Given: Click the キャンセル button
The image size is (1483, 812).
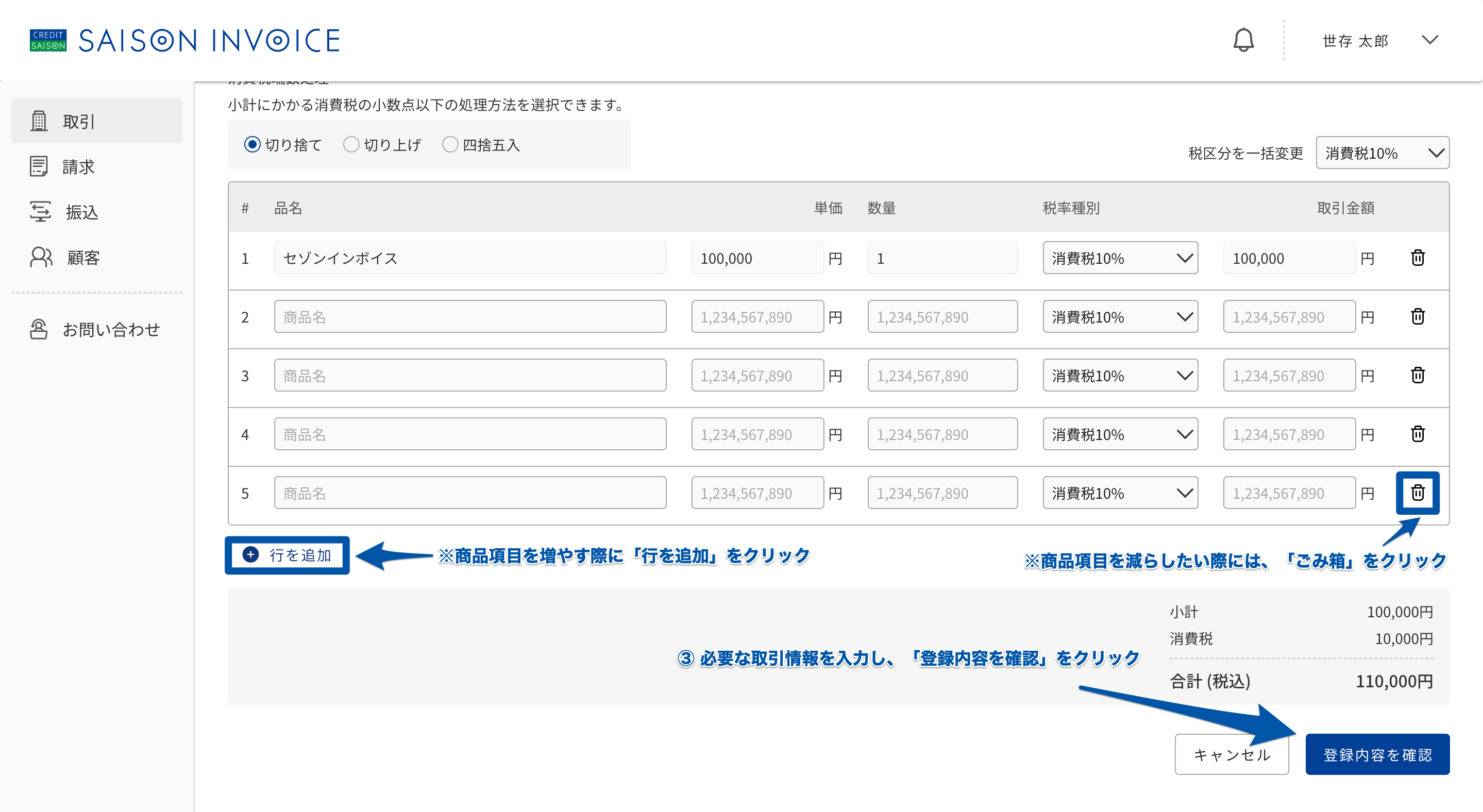Looking at the screenshot, I should [1232, 754].
